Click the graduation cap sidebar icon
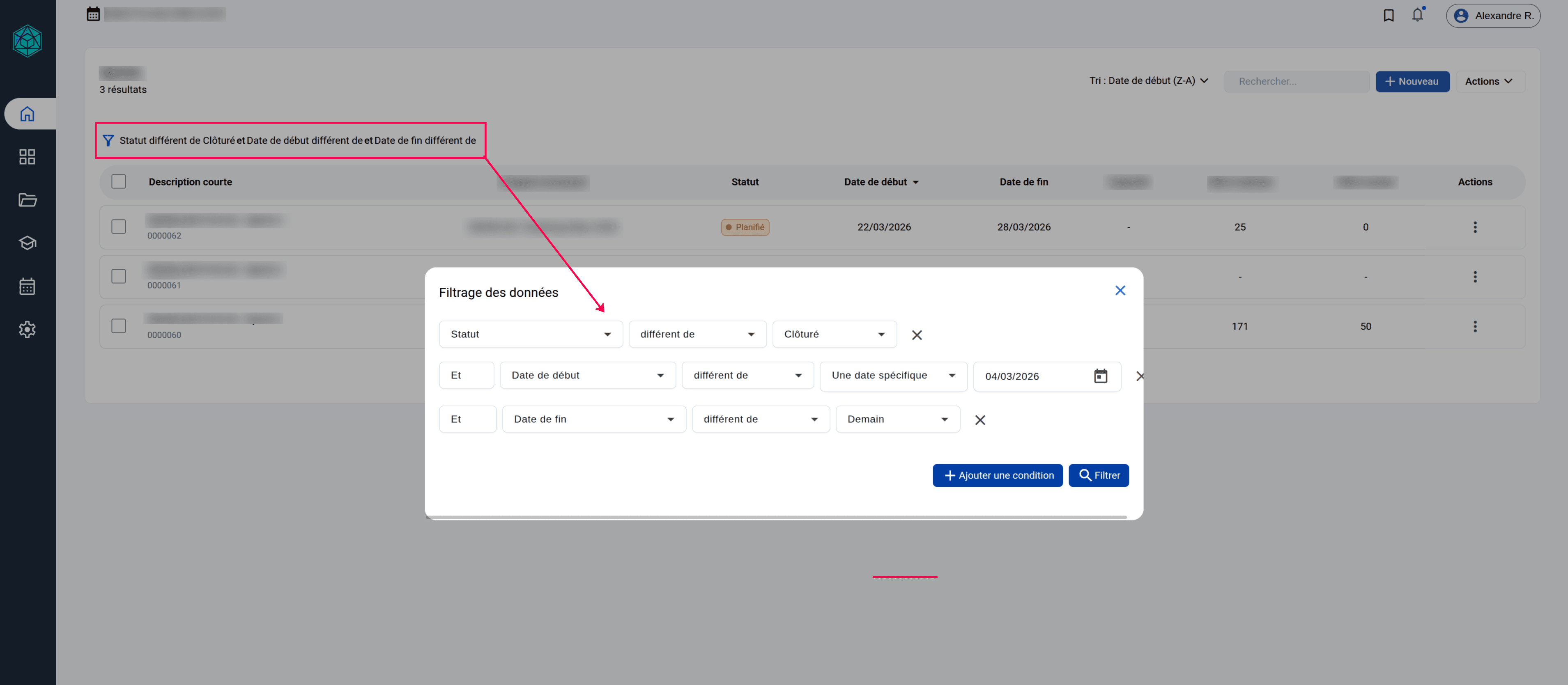The width and height of the screenshot is (1568, 685). pos(28,243)
